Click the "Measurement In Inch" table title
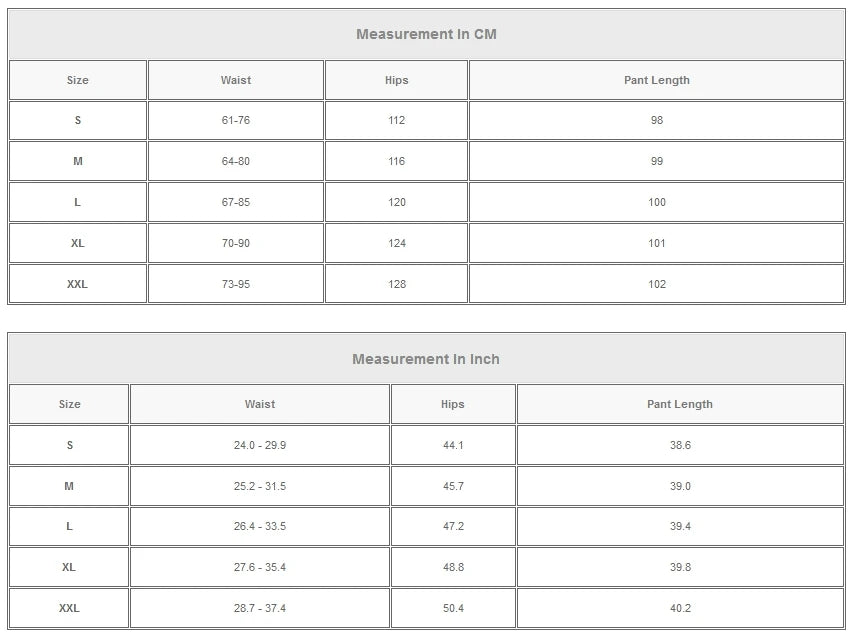858x644 pixels. [426, 359]
